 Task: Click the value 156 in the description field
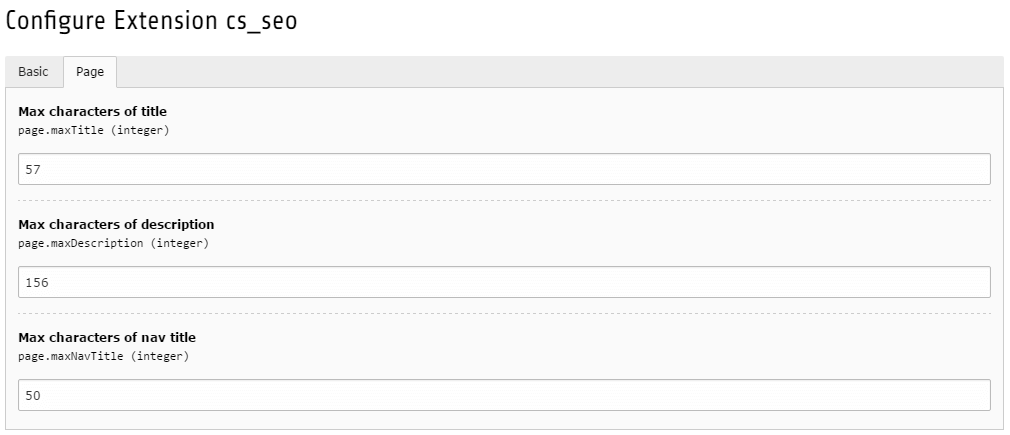click(37, 282)
